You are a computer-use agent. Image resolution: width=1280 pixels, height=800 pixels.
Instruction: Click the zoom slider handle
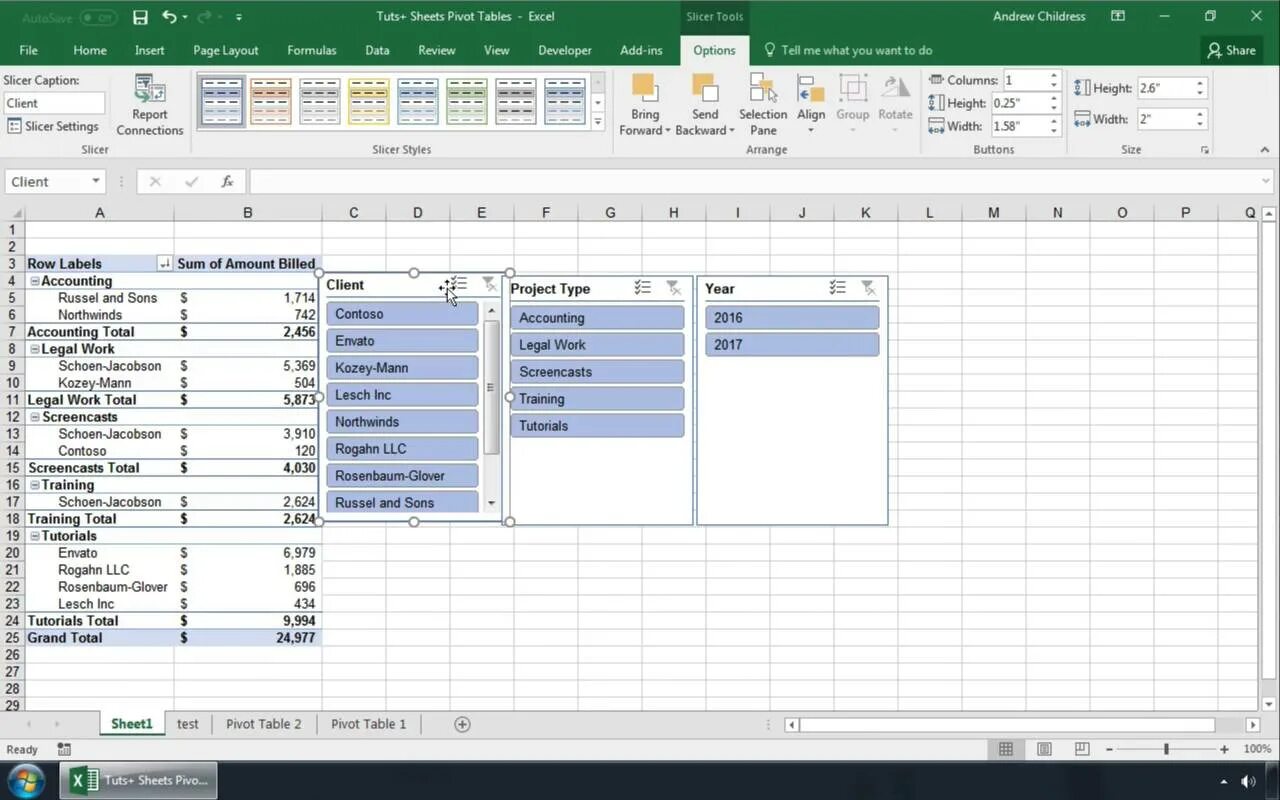click(x=1166, y=749)
